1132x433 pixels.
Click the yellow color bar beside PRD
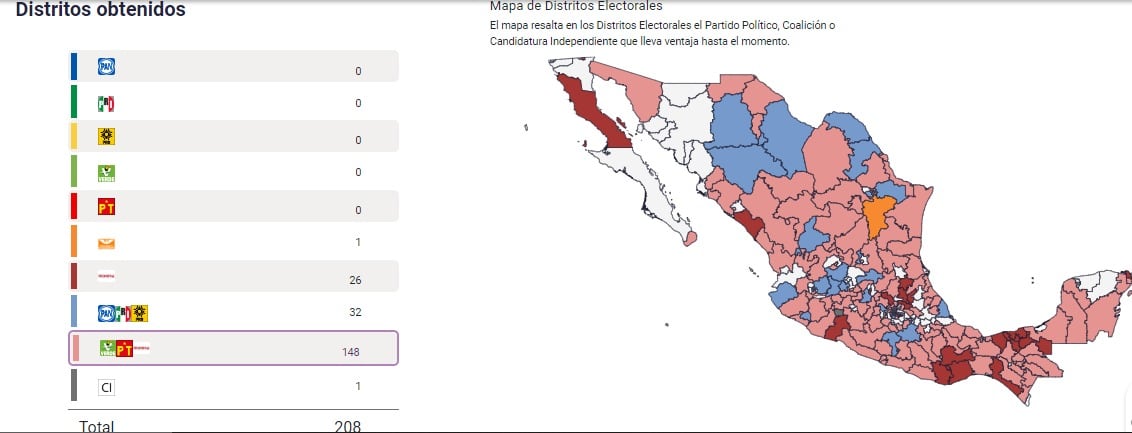[74, 136]
